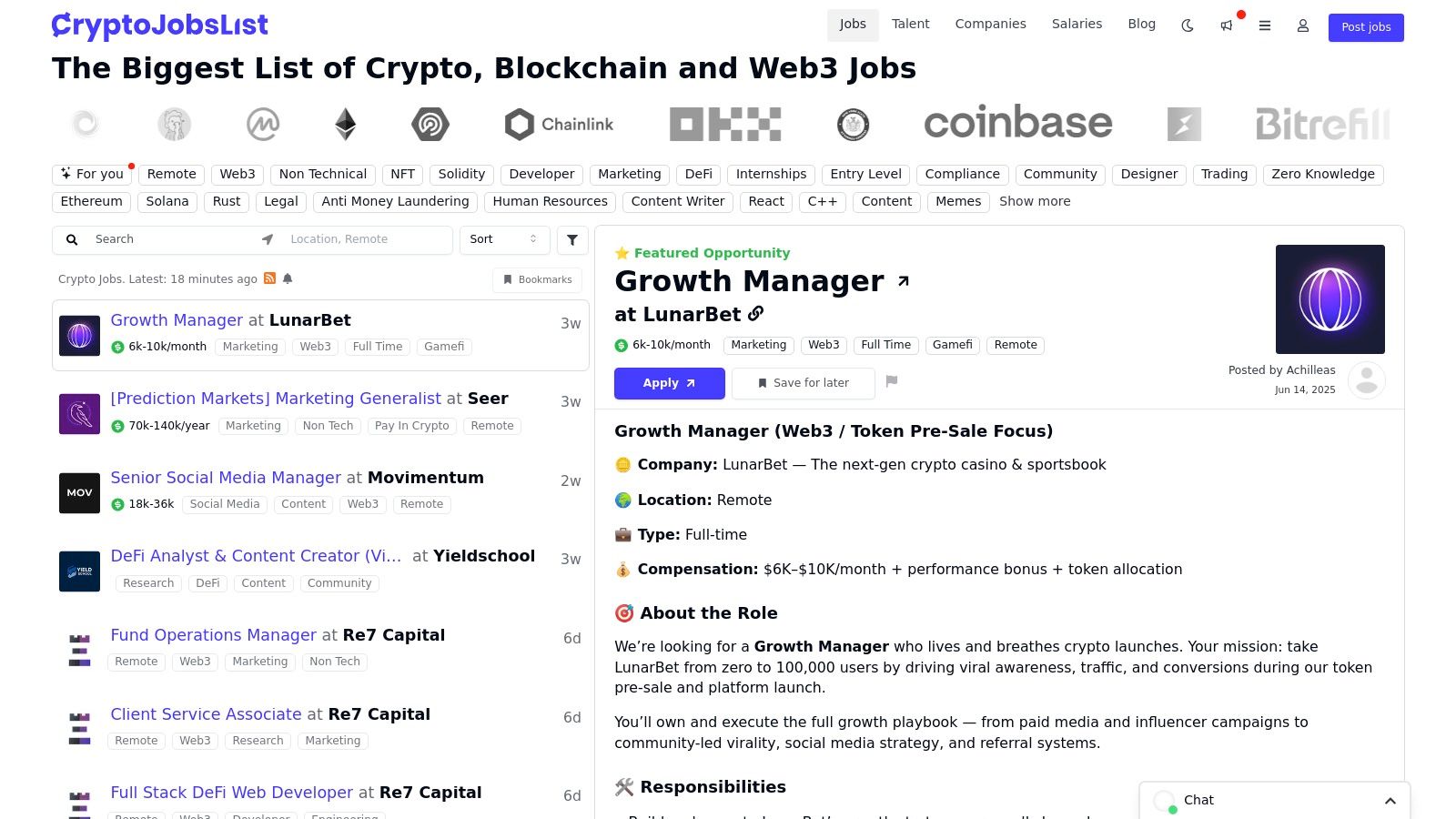
Task: Open the Salaries menu item
Action: (1077, 24)
